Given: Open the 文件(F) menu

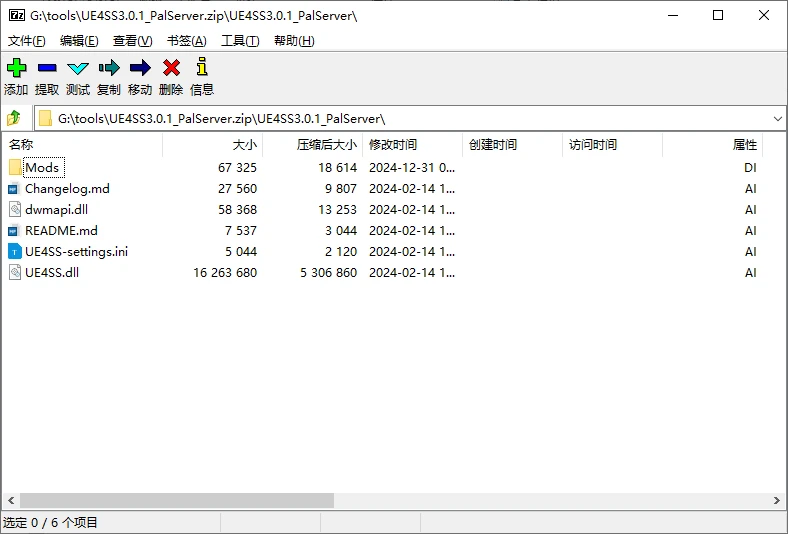Looking at the screenshot, I should [x=27, y=41].
